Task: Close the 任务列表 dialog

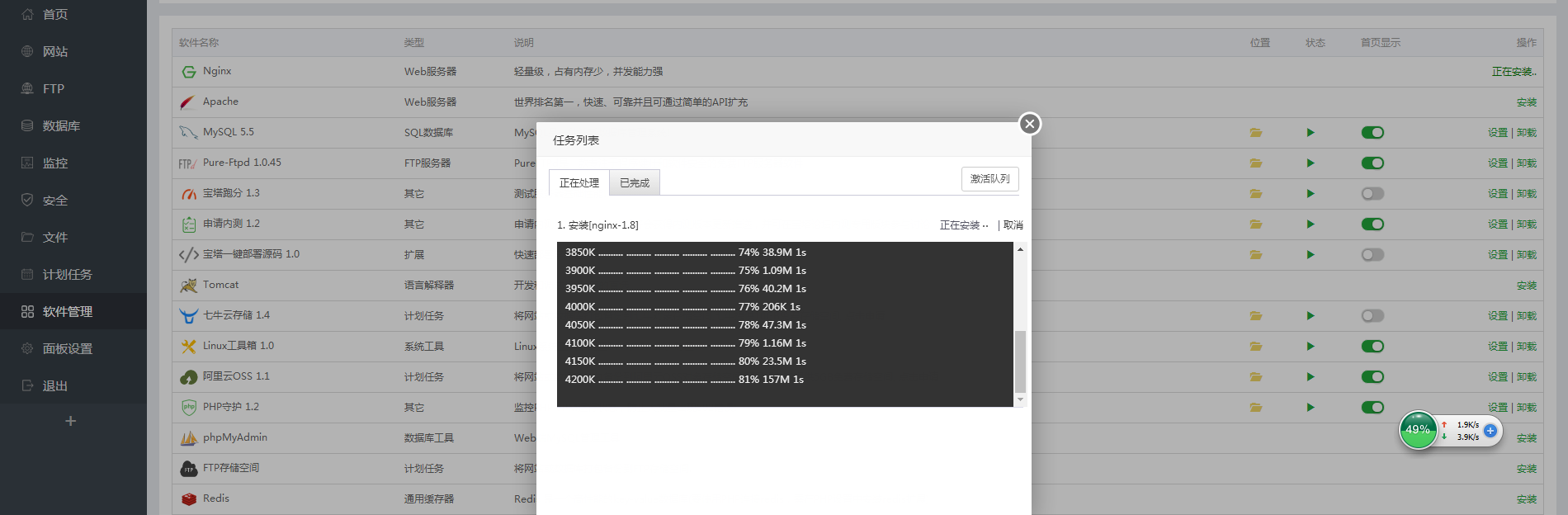Action: [x=1029, y=124]
